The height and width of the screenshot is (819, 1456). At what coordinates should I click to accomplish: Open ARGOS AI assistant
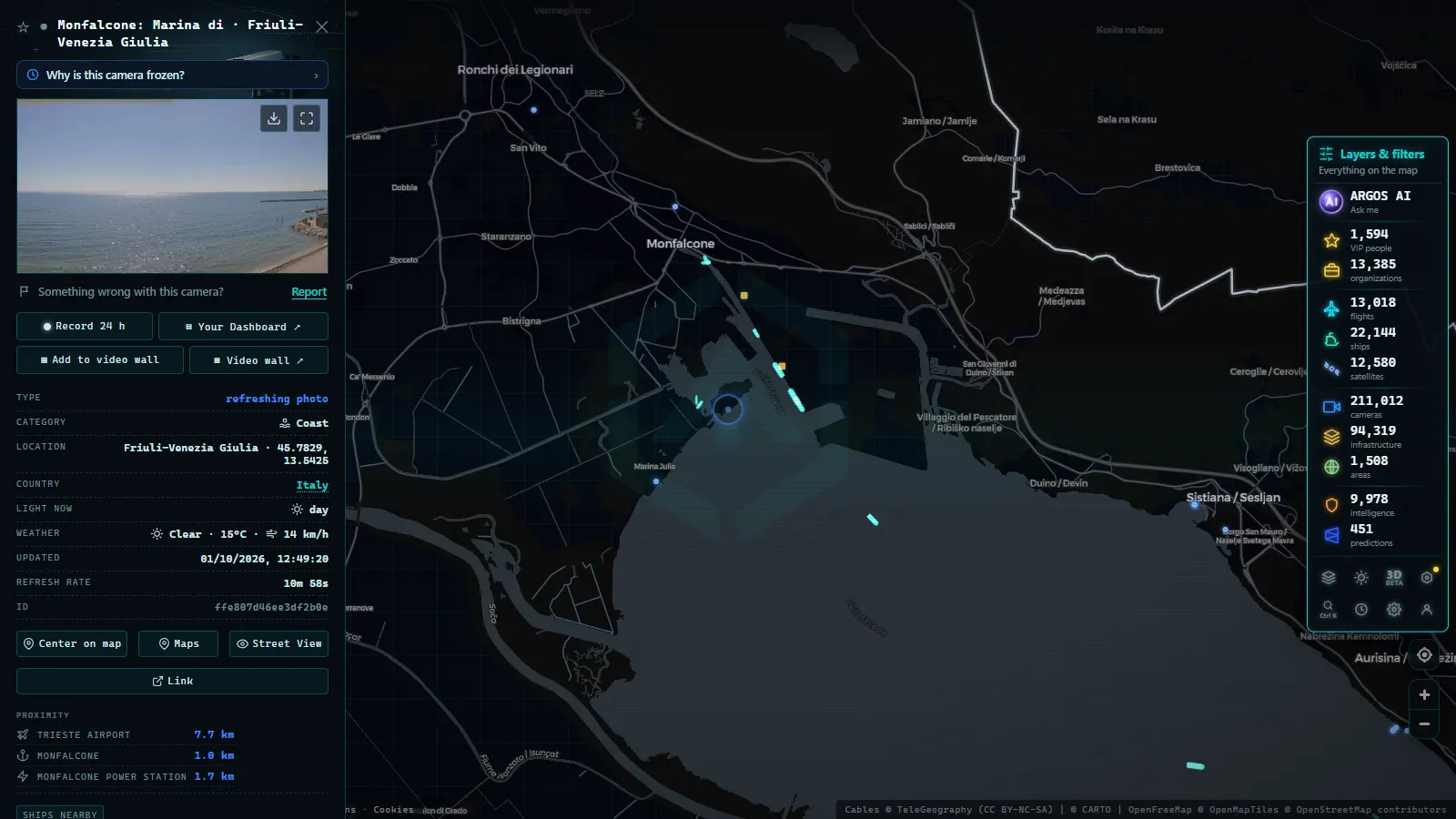[x=1378, y=201]
